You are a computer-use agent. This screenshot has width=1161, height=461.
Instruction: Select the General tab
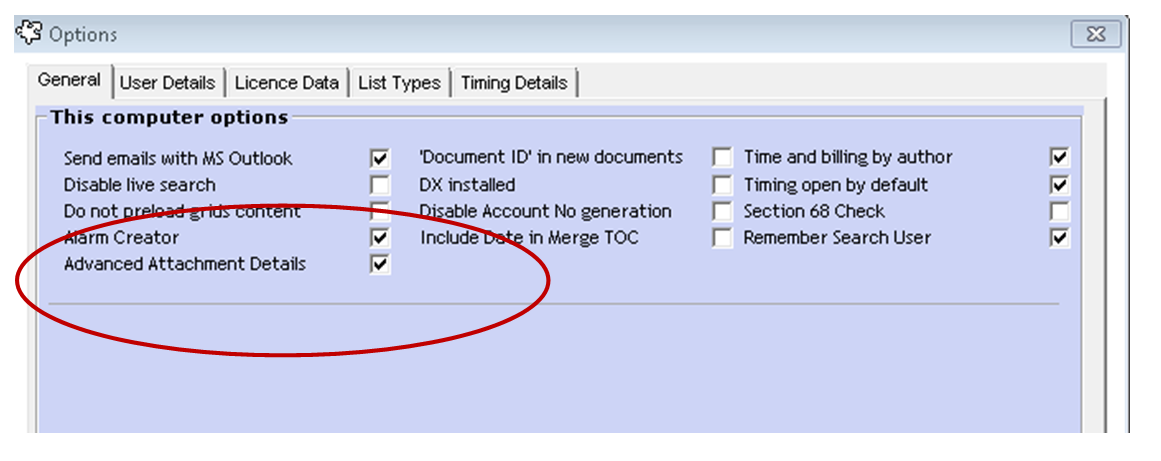pos(70,80)
